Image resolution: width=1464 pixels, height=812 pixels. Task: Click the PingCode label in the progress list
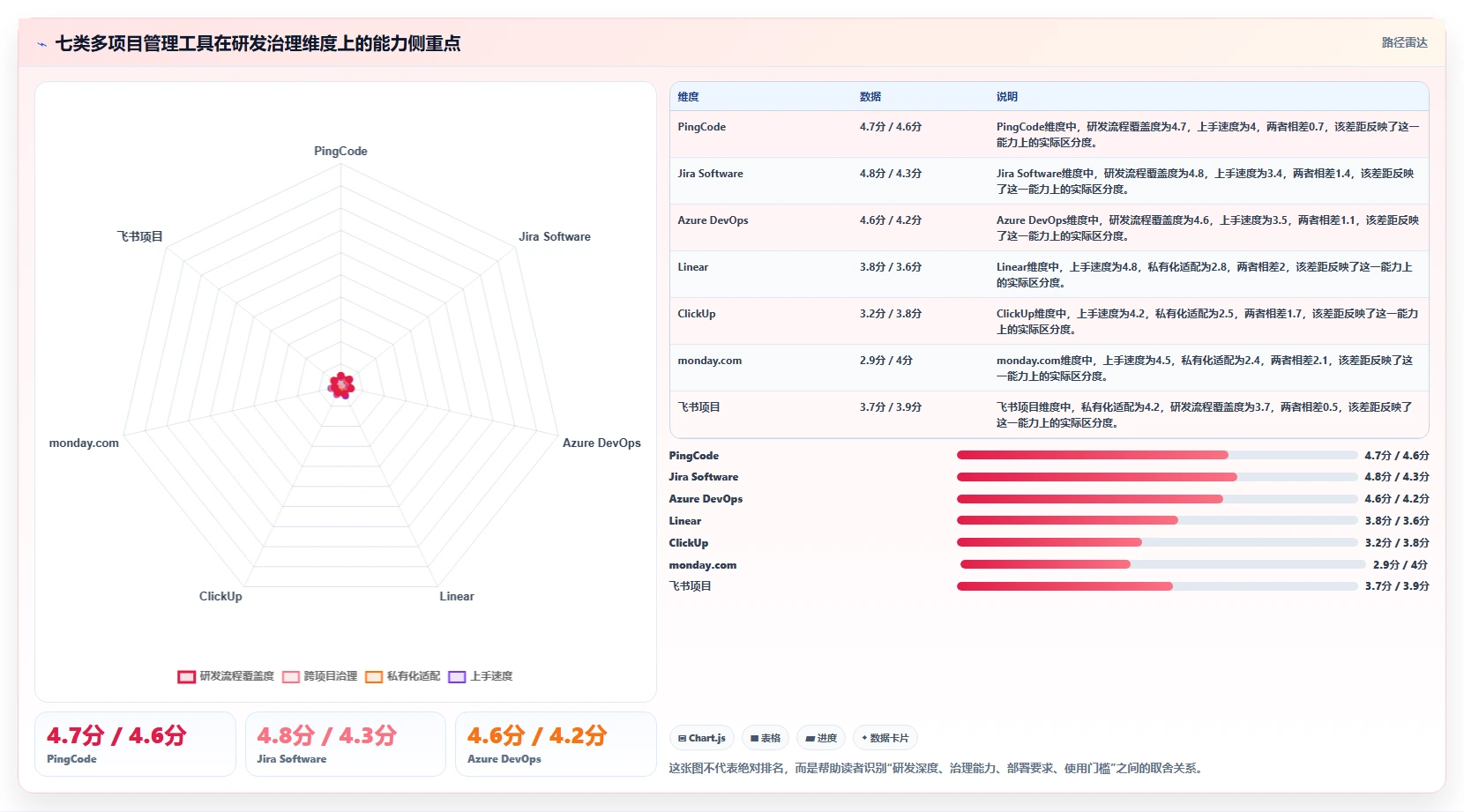pos(693,456)
